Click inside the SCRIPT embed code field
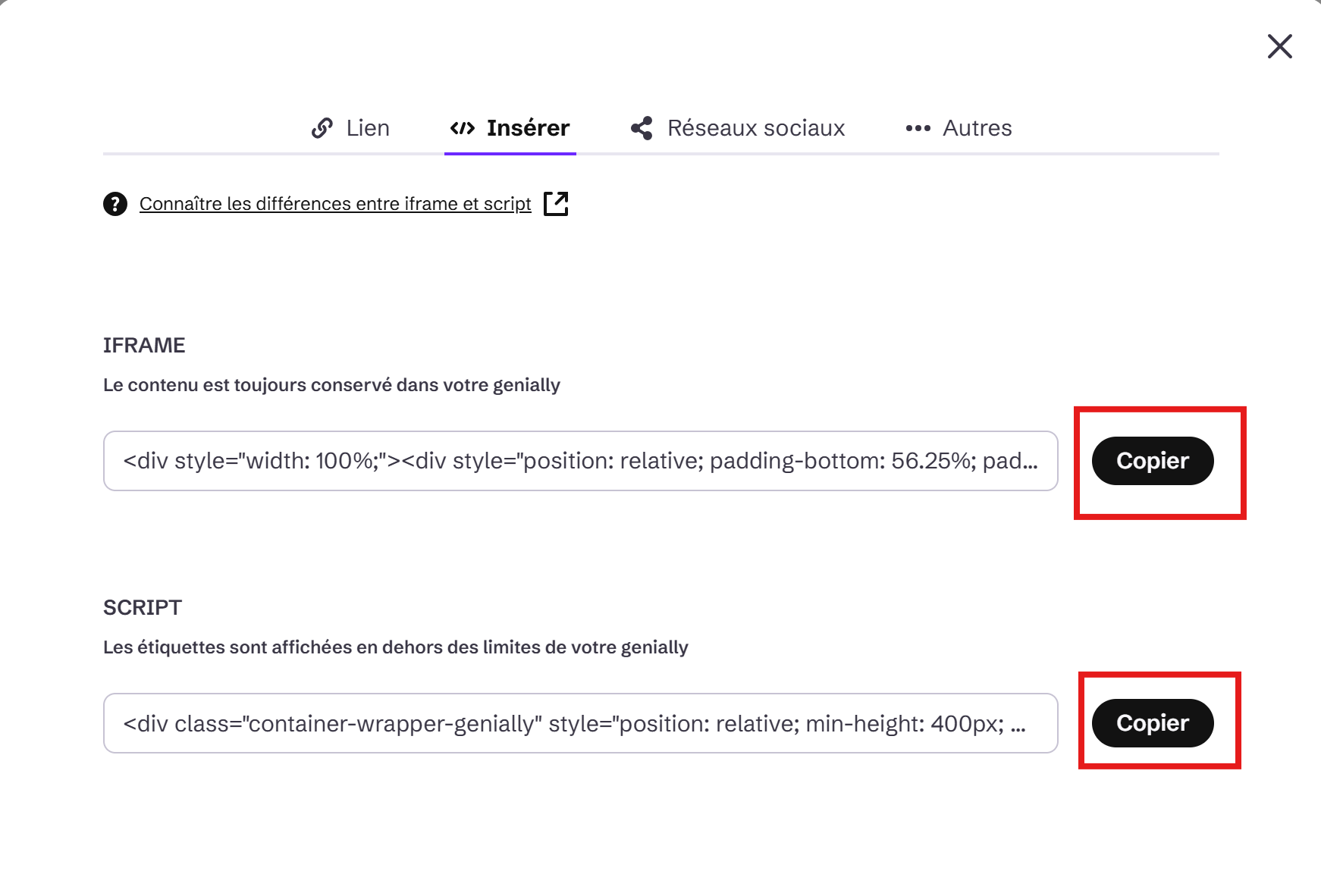The width and height of the screenshot is (1321, 896). [581, 723]
